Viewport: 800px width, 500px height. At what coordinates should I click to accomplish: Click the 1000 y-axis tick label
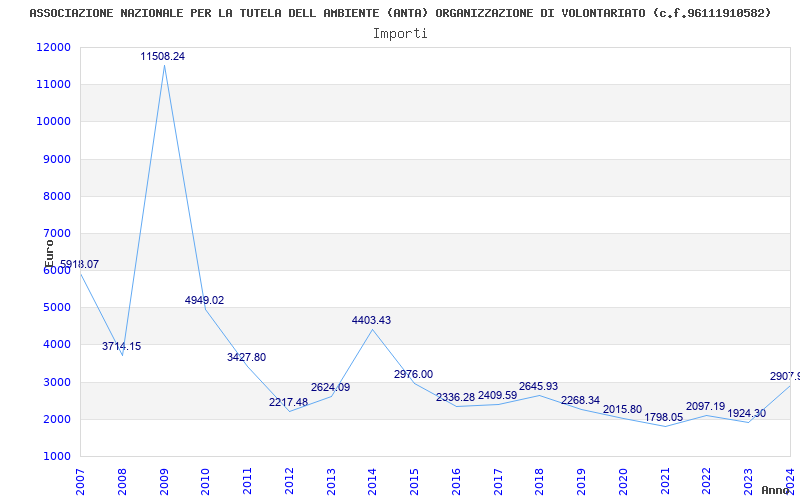(56, 457)
